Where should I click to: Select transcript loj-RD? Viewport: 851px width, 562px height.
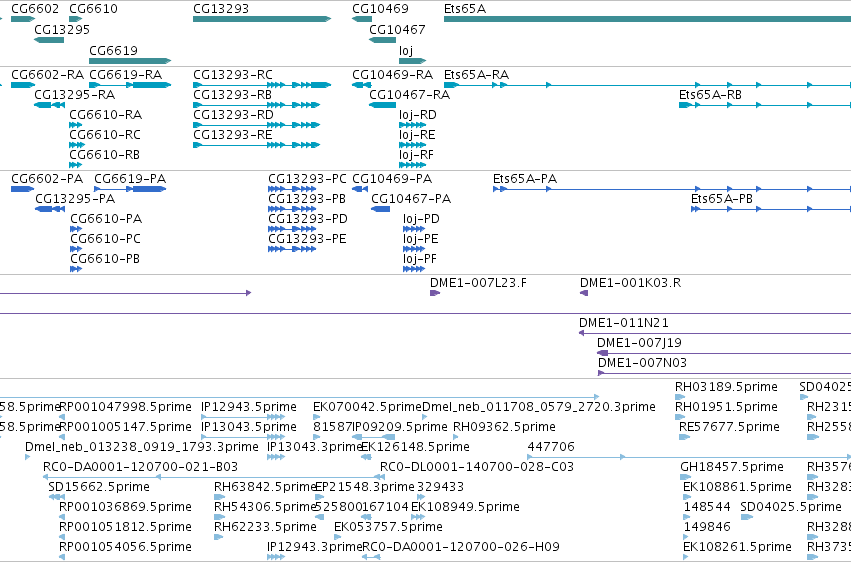point(412,125)
